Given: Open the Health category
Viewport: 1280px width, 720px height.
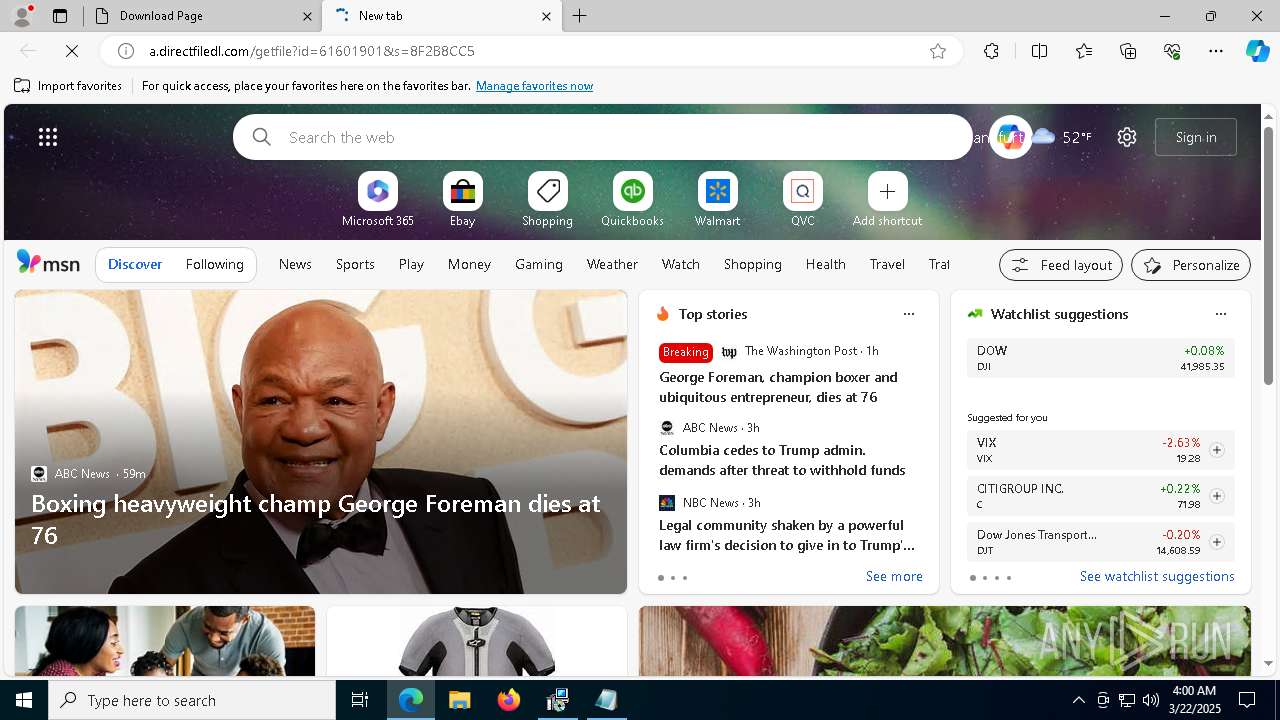Looking at the screenshot, I should 825,264.
